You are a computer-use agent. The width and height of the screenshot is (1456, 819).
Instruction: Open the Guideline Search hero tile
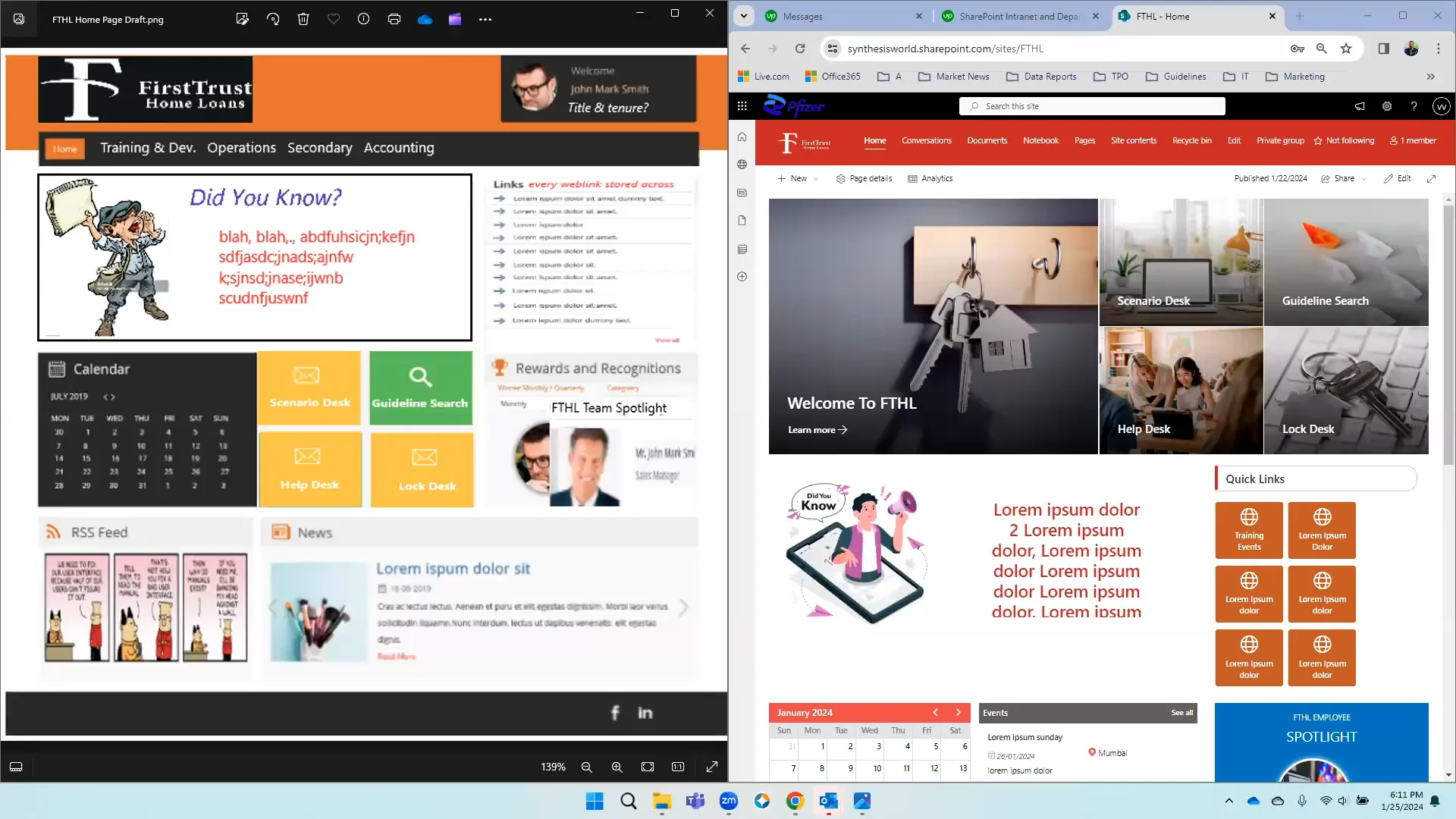(x=1346, y=262)
